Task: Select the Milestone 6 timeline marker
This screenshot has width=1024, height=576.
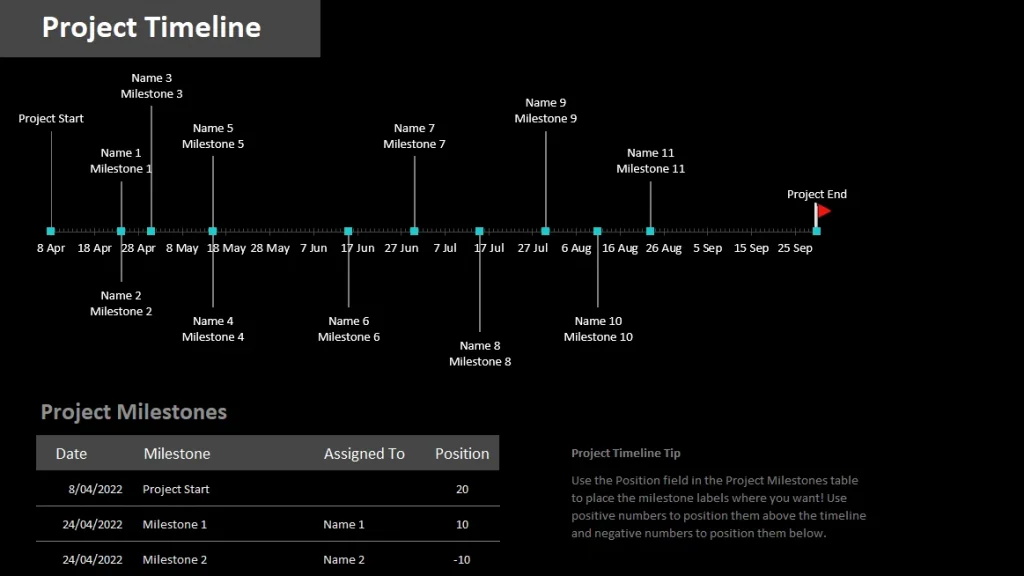Action: point(348,231)
